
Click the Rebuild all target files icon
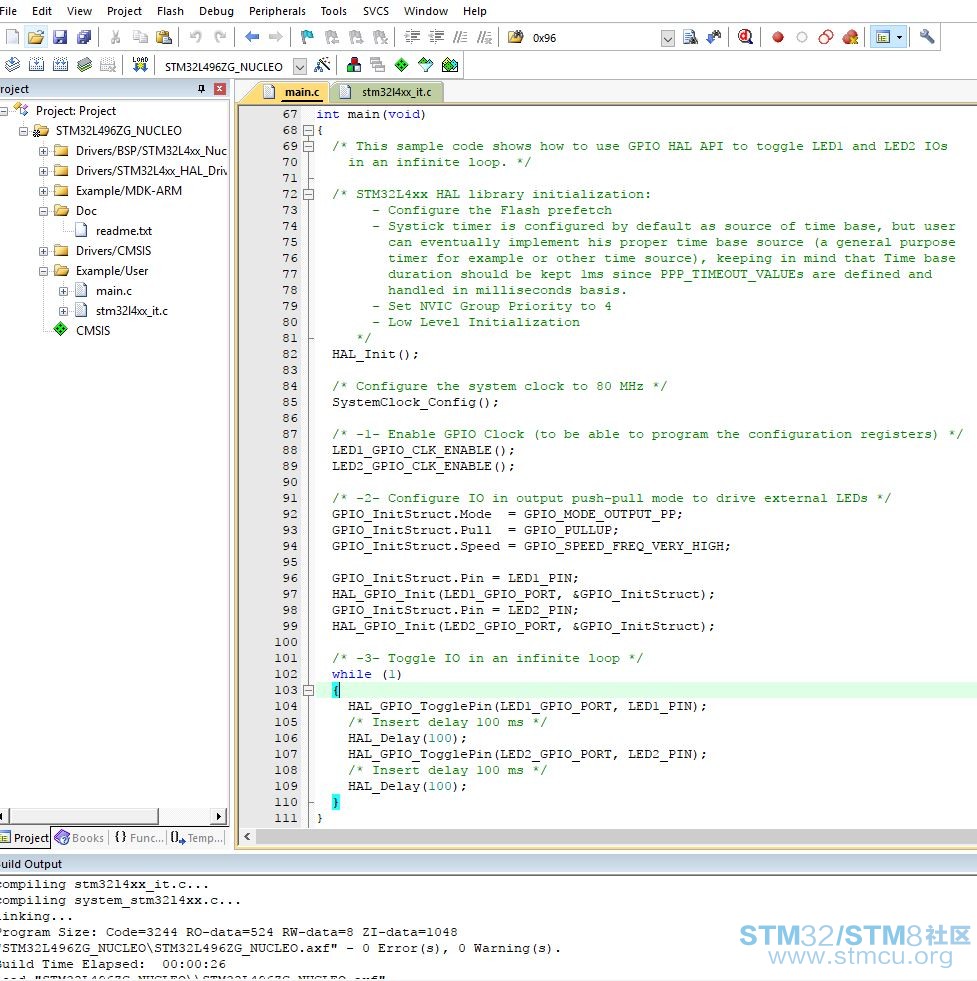tap(60, 64)
